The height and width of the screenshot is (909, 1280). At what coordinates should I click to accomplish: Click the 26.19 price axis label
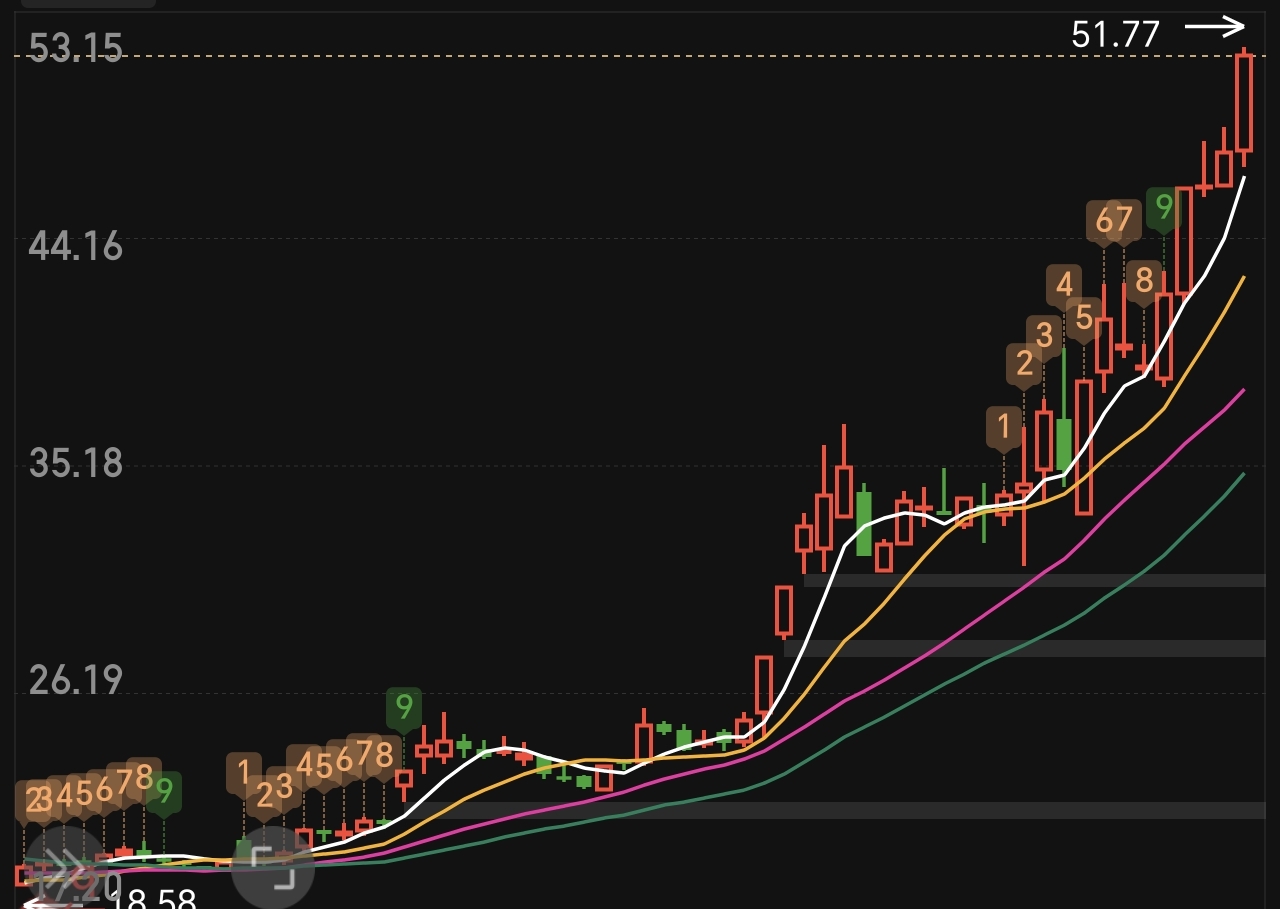76,680
